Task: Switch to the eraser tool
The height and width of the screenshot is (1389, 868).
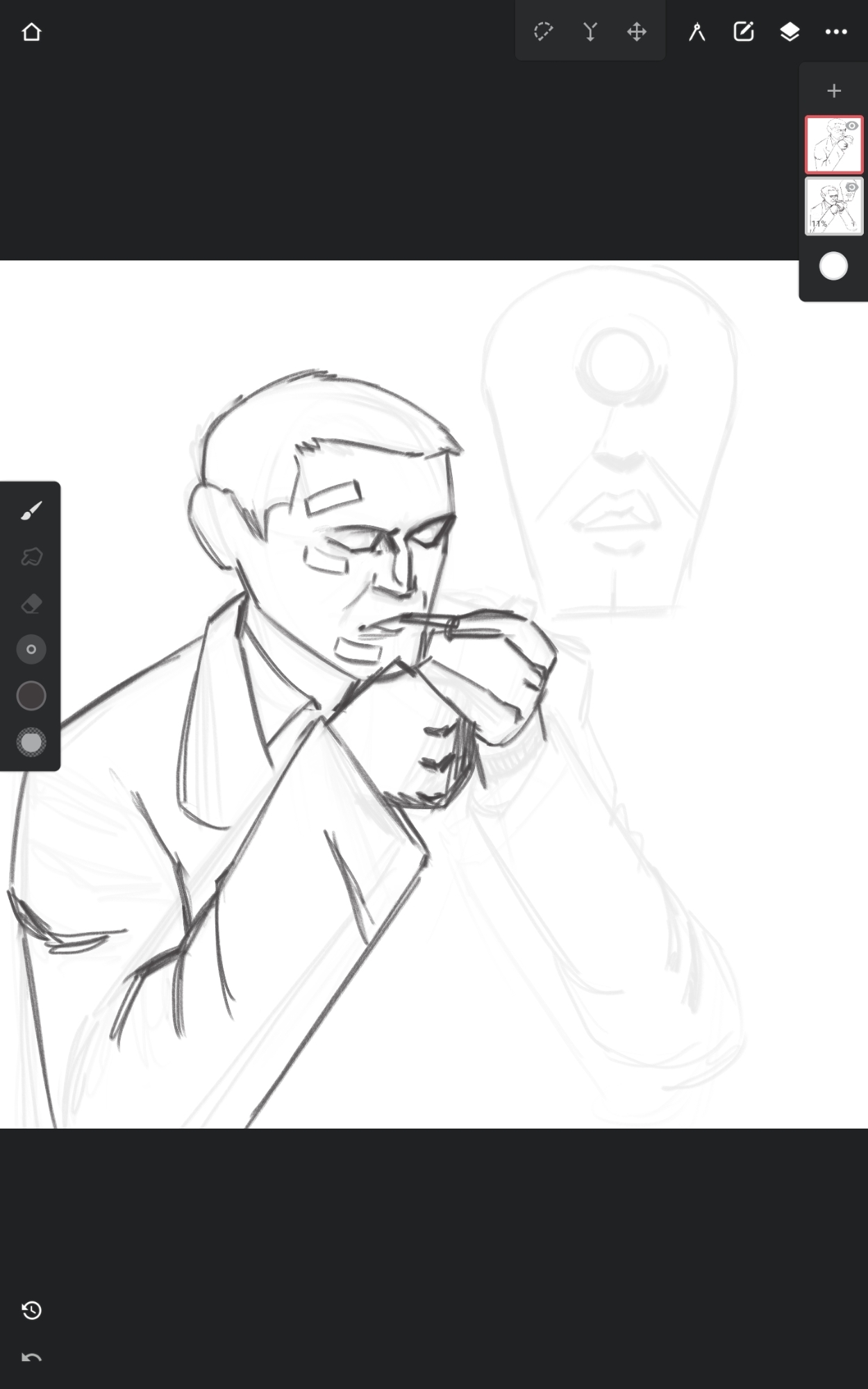Action: [31, 604]
